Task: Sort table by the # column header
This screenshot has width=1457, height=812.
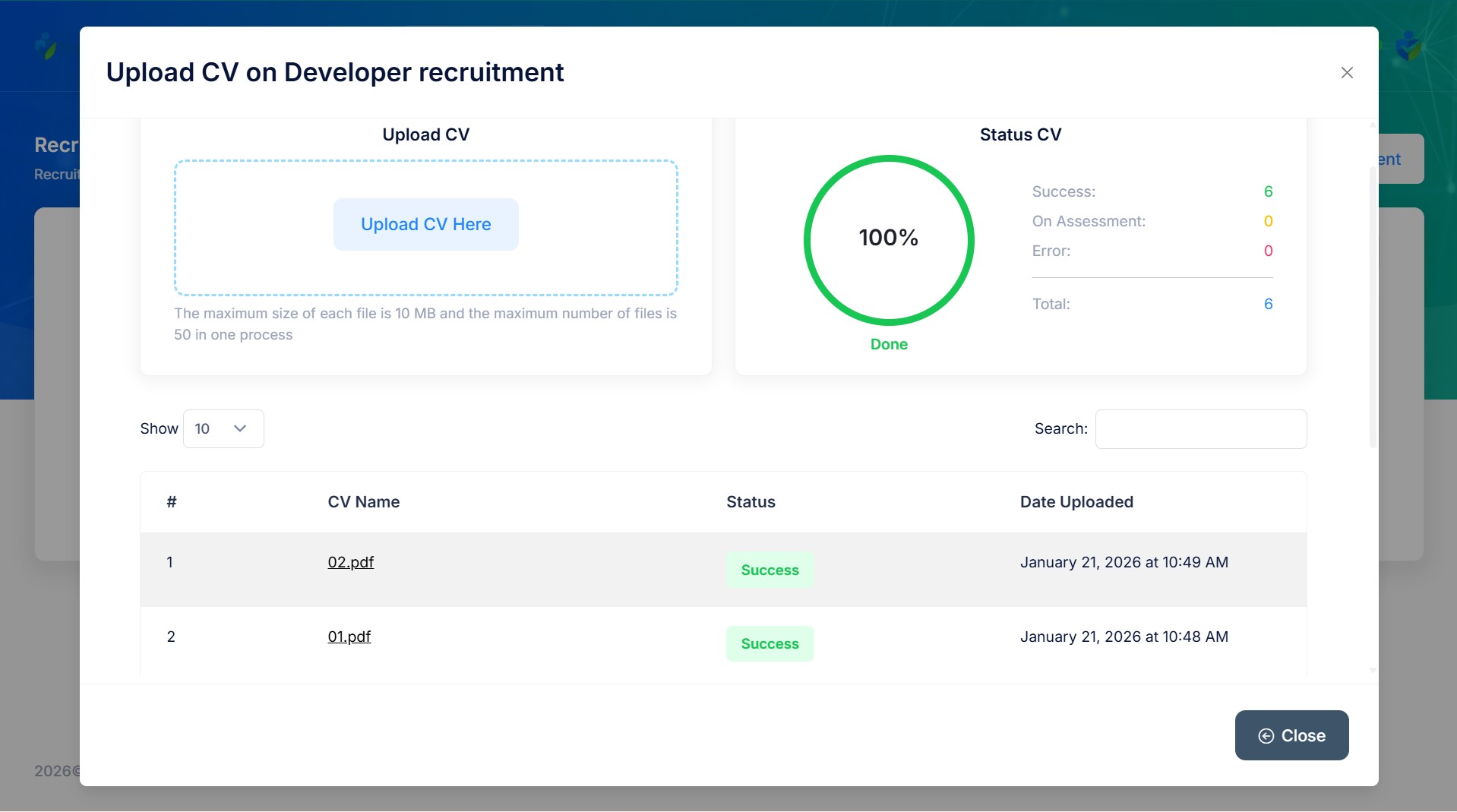Action: pos(172,502)
